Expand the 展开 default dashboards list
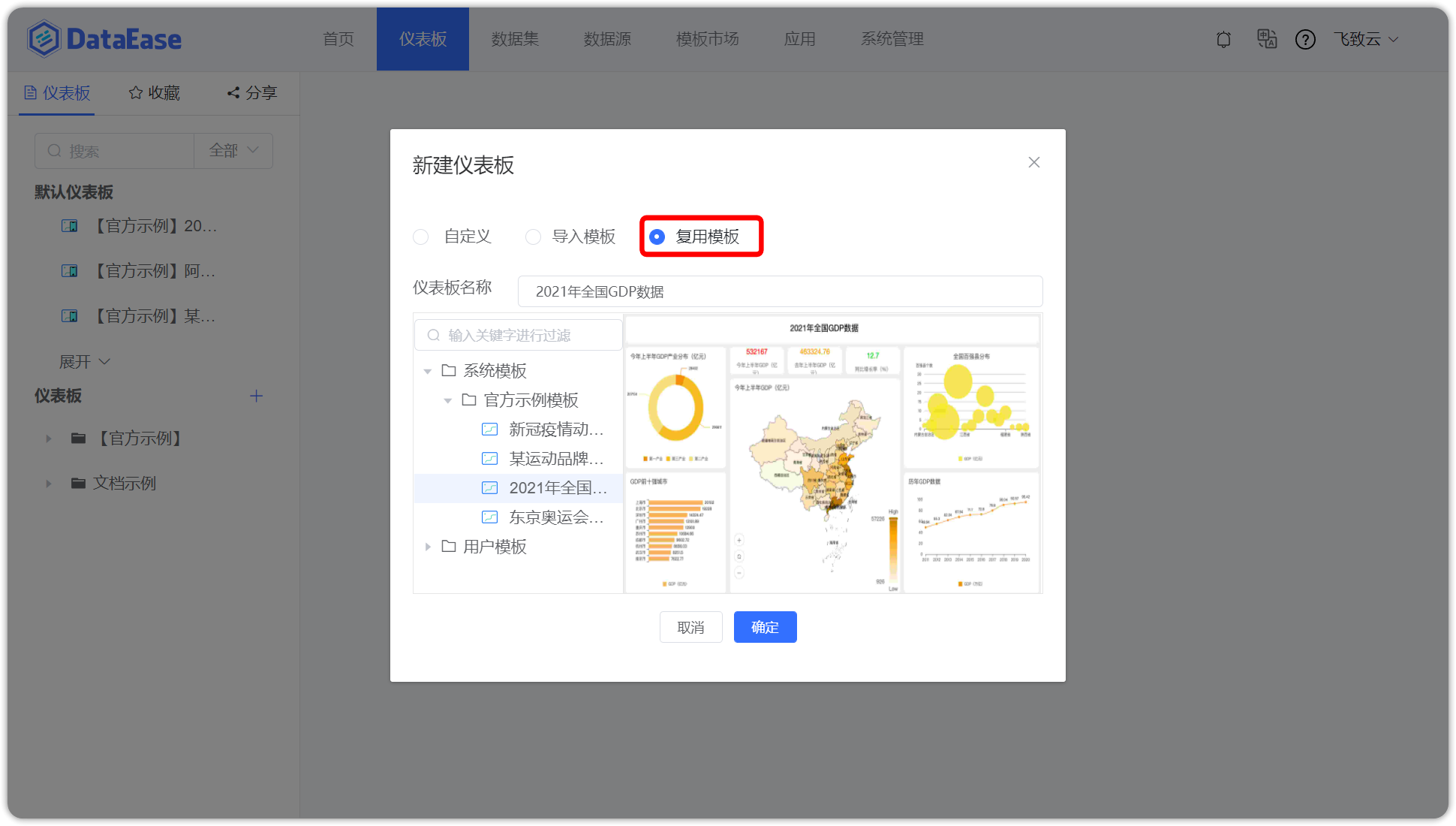This screenshot has height=826, width=1456. (85, 362)
